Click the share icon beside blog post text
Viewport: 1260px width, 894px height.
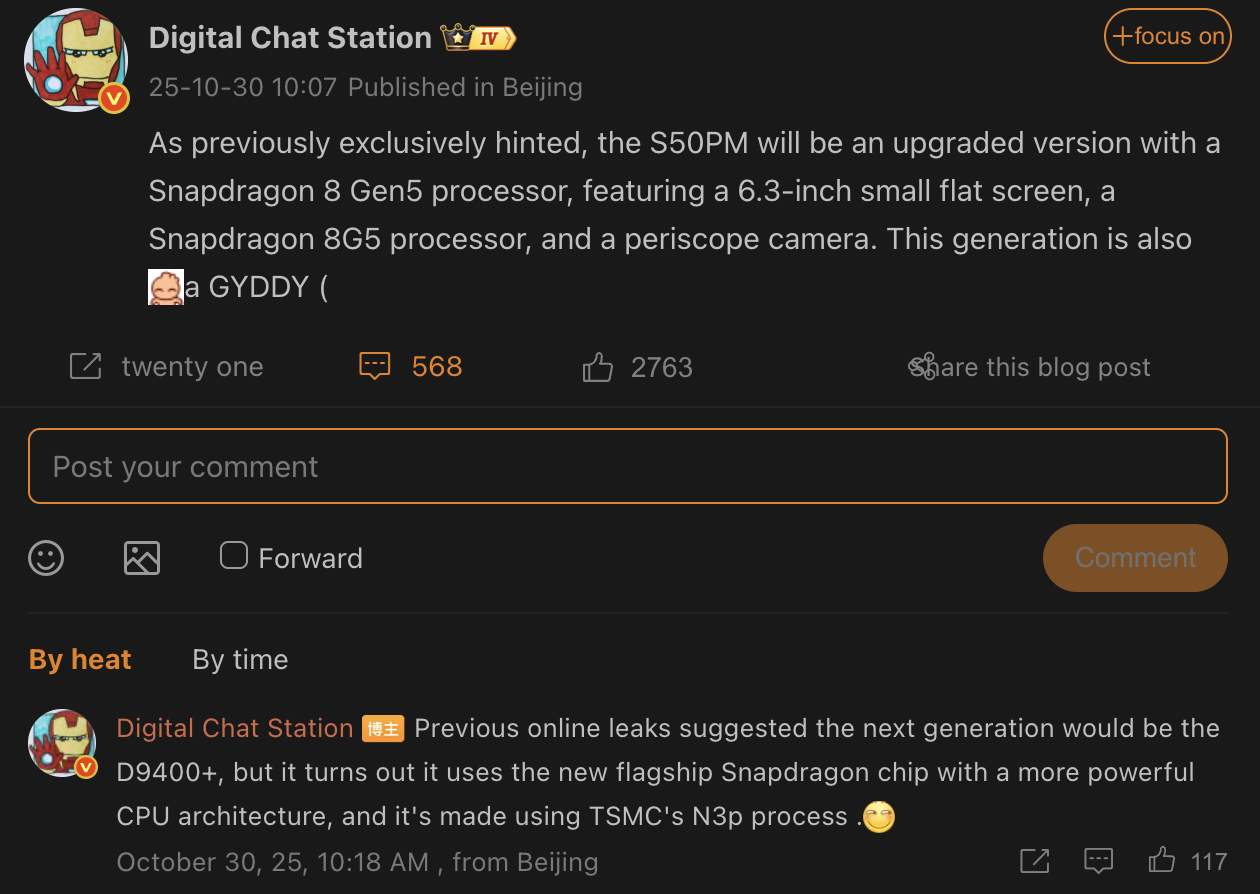921,367
